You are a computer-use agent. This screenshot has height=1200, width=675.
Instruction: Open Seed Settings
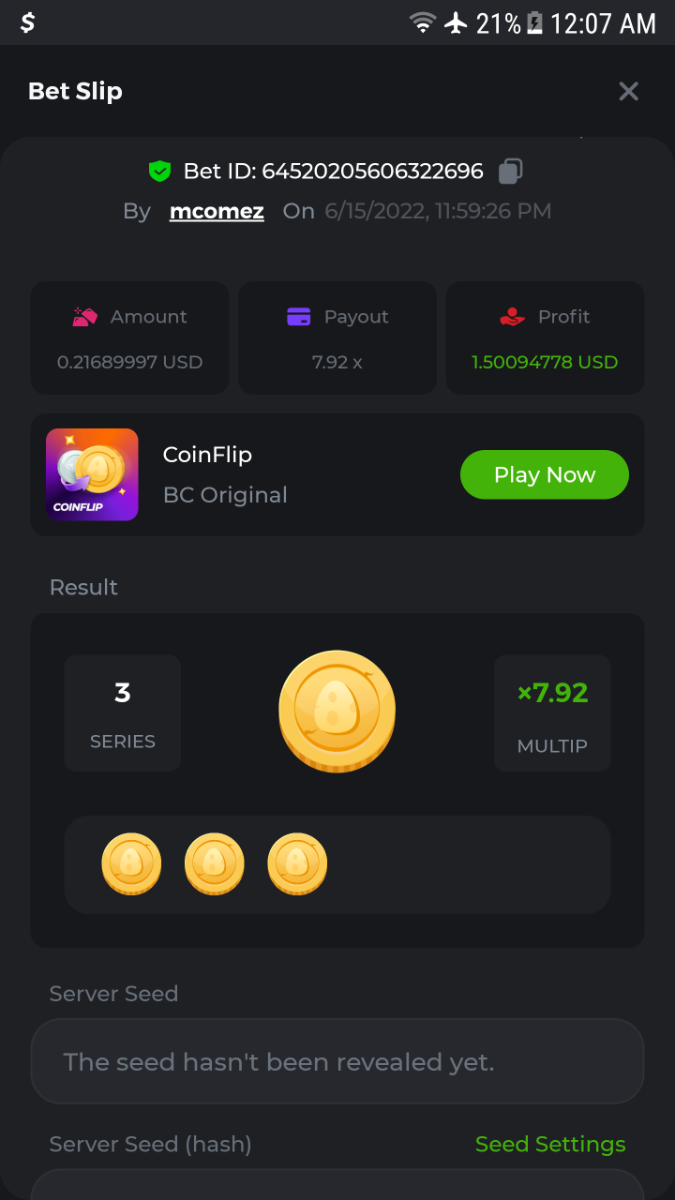[x=550, y=1144]
